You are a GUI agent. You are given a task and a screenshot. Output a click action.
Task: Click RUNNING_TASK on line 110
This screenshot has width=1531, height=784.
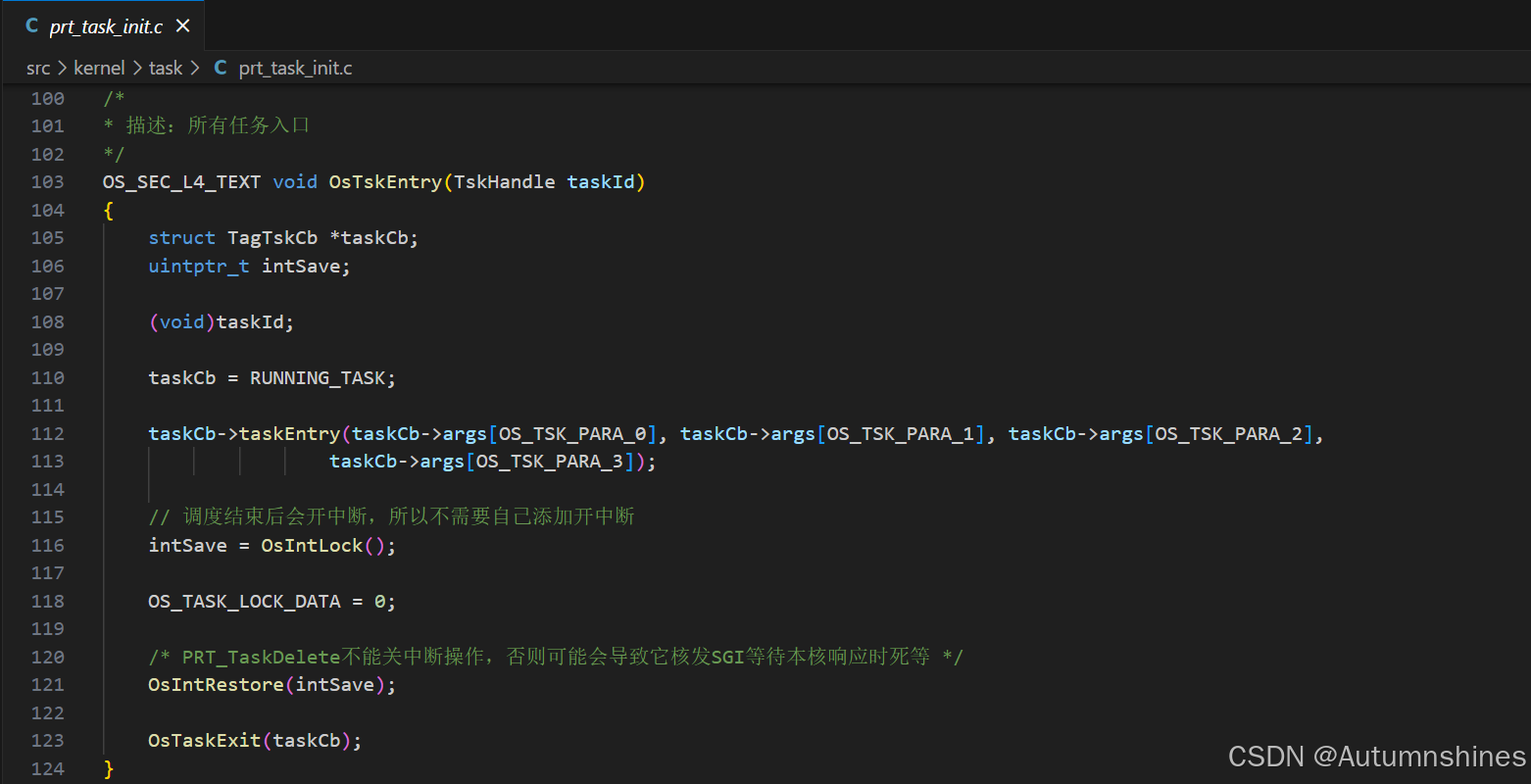click(318, 377)
